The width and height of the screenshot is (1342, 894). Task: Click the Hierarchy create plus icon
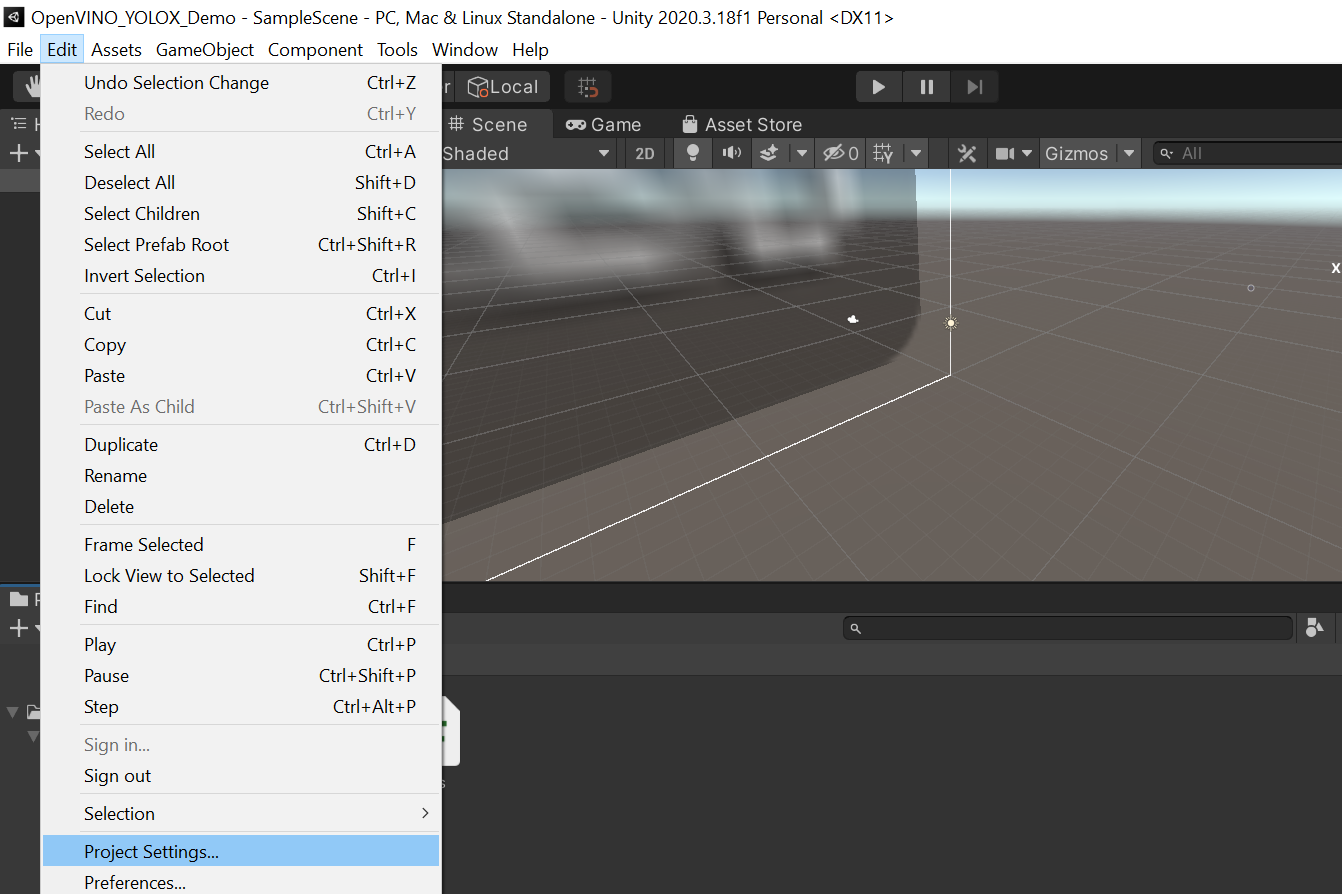click(18, 153)
